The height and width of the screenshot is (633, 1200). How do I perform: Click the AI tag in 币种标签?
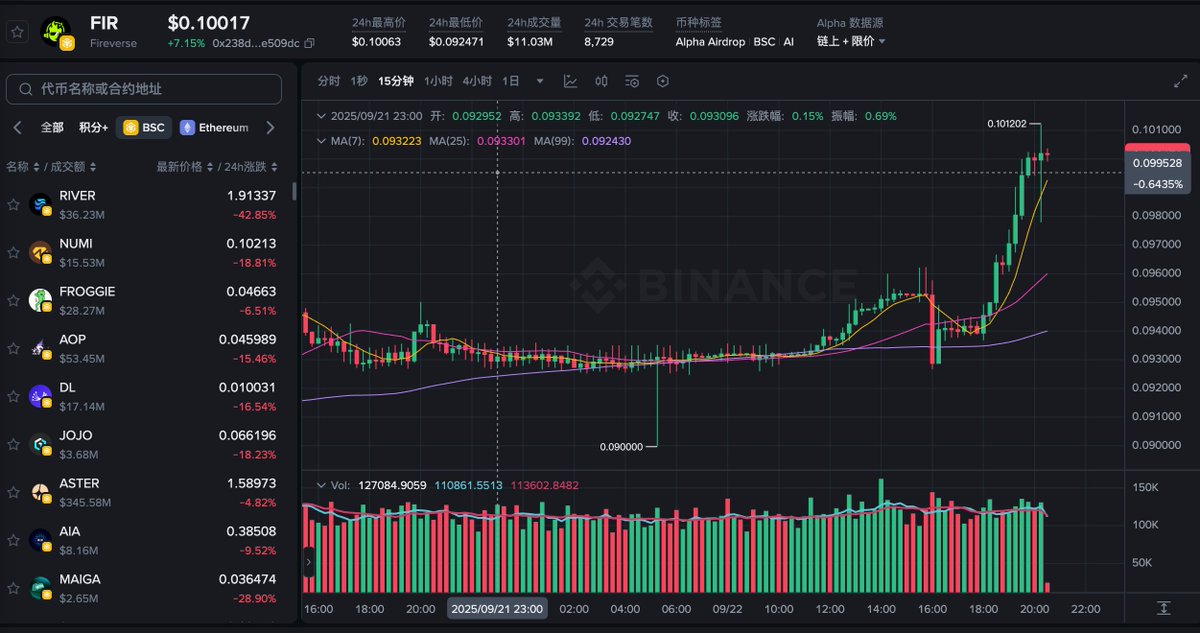click(789, 42)
